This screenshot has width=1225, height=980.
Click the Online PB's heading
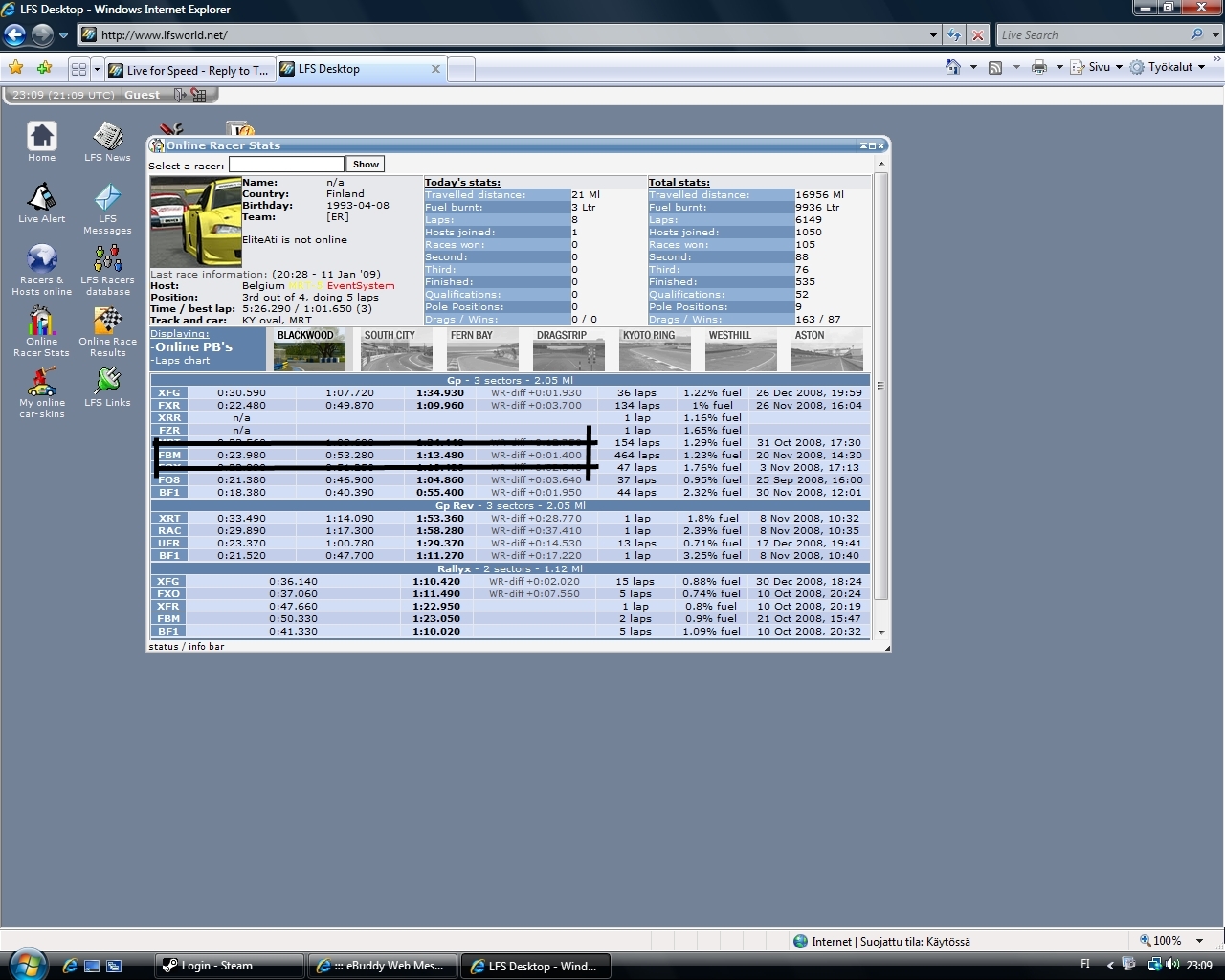[x=192, y=347]
